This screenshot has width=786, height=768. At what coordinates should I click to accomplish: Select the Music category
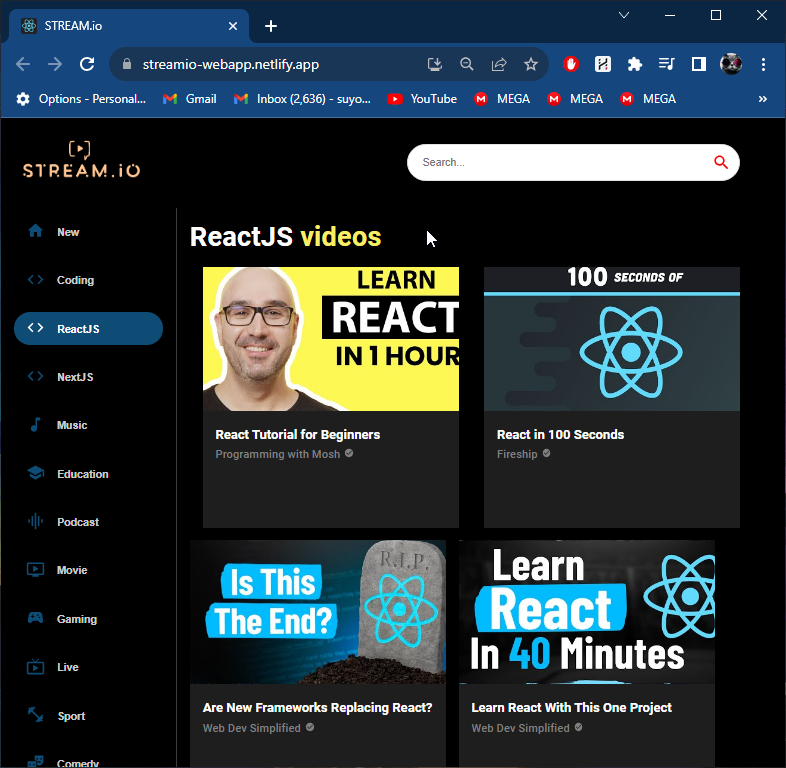point(72,425)
